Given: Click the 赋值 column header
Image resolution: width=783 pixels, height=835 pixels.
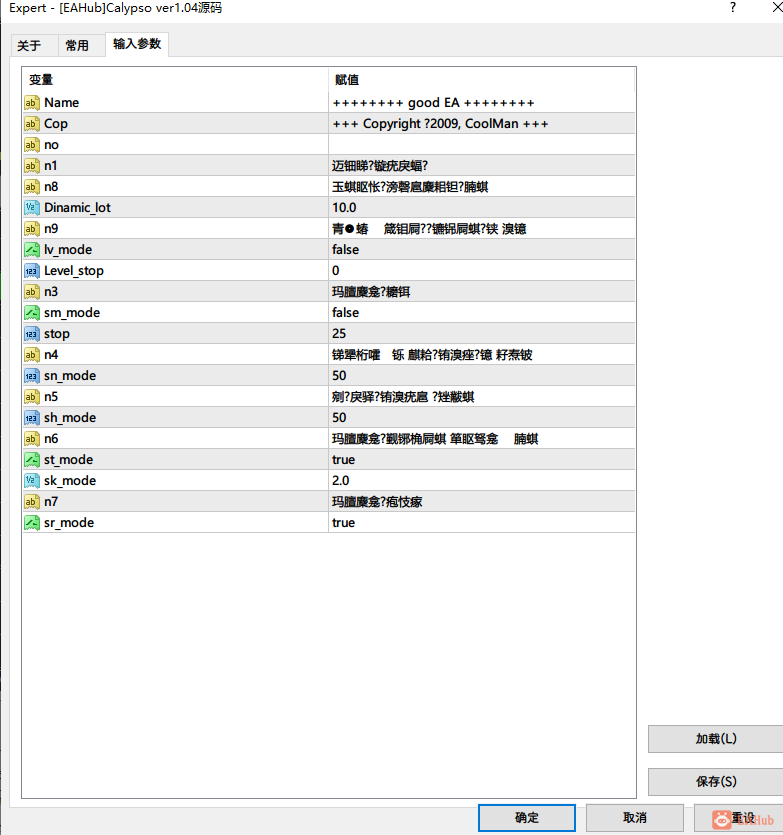Looking at the screenshot, I should [x=482, y=80].
